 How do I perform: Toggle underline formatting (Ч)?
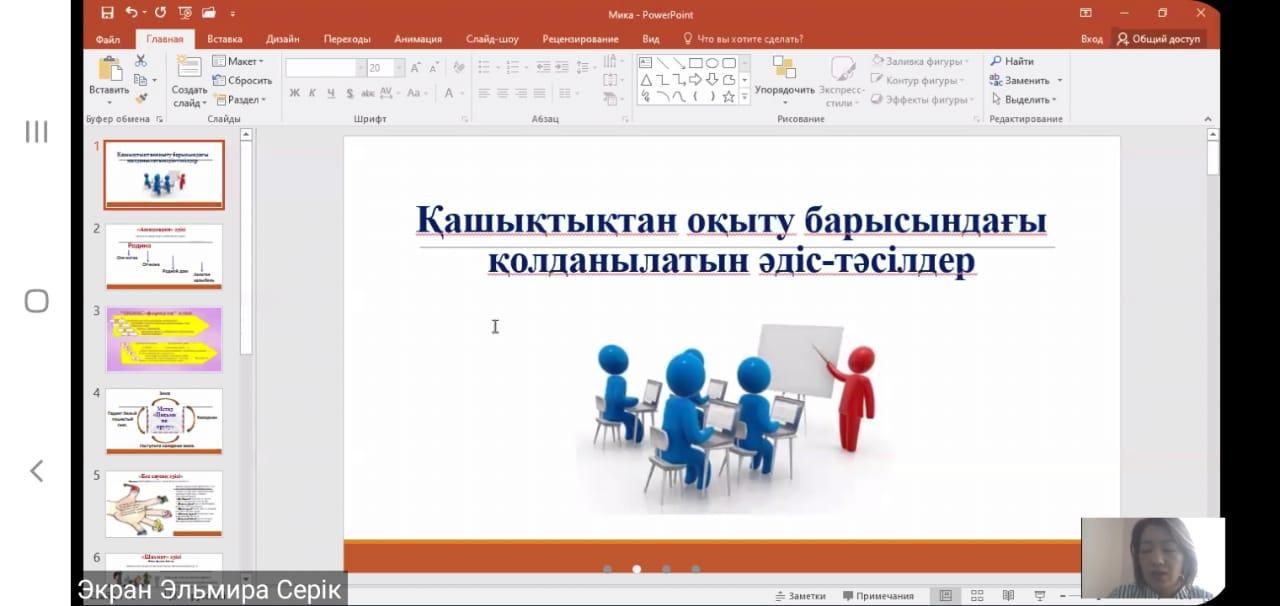331,93
